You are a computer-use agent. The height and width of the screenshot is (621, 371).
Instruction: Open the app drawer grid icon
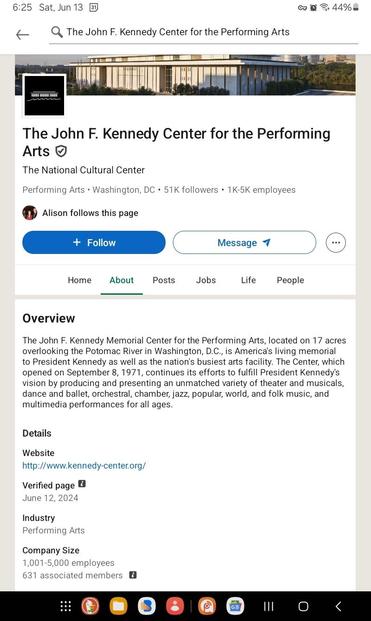(65, 606)
